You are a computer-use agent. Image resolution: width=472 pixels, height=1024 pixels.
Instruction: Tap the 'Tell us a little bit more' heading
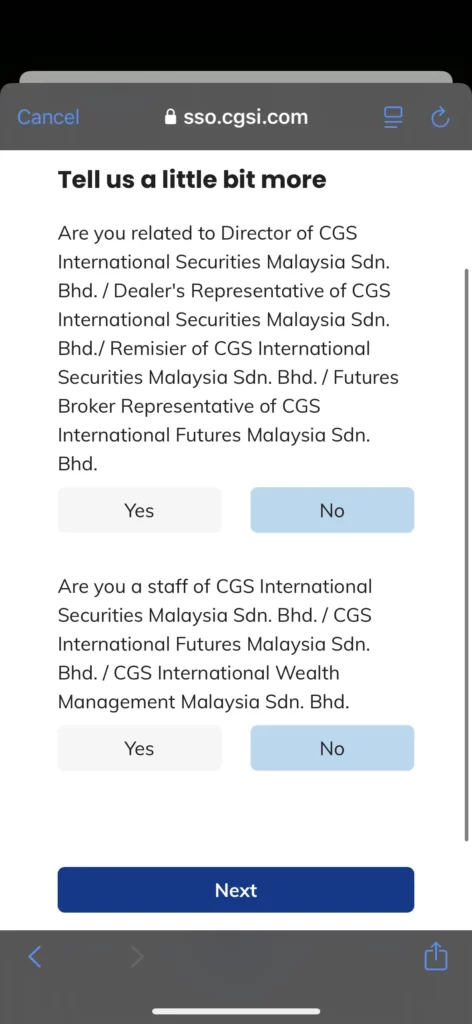pos(192,179)
